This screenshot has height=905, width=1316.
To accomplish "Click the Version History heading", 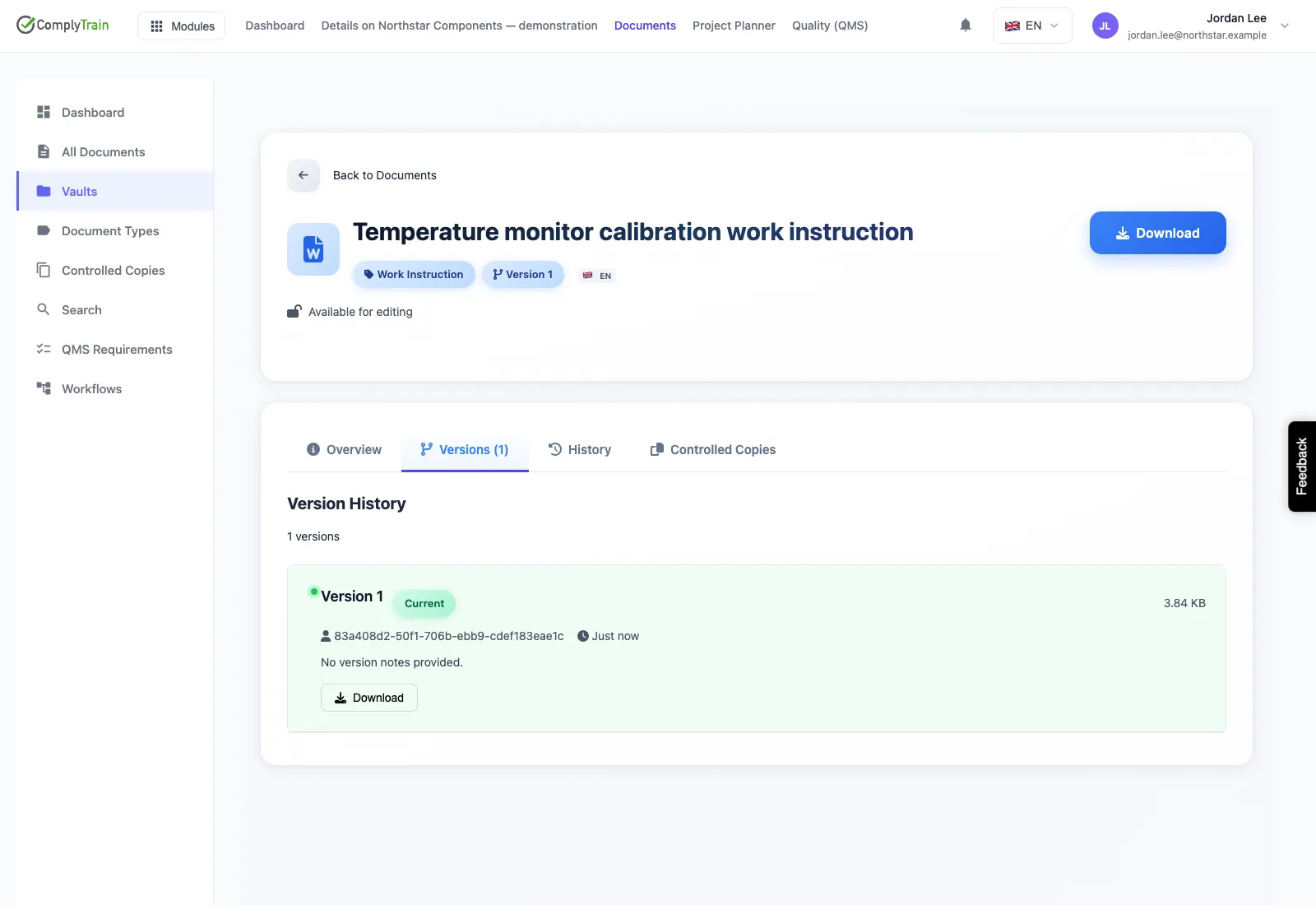I will point(346,504).
